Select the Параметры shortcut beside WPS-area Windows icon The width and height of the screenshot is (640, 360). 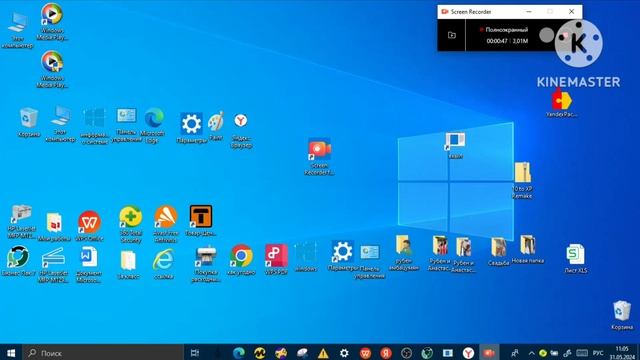click(x=342, y=256)
